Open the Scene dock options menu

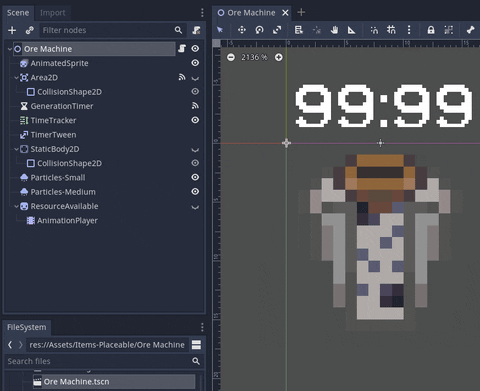(202, 13)
